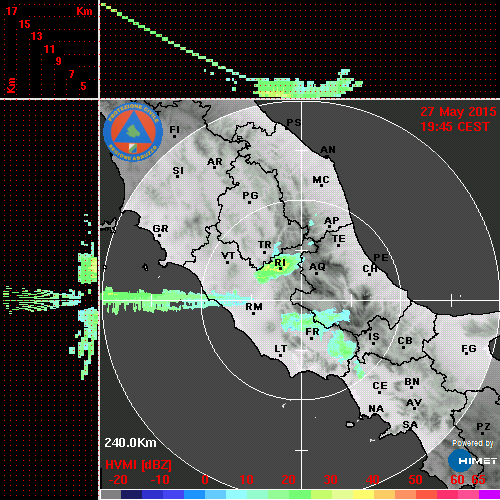This screenshot has height=500, width=500.
Task: Click the NA city label
Action: pyautogui.click(x=376, y=408)
